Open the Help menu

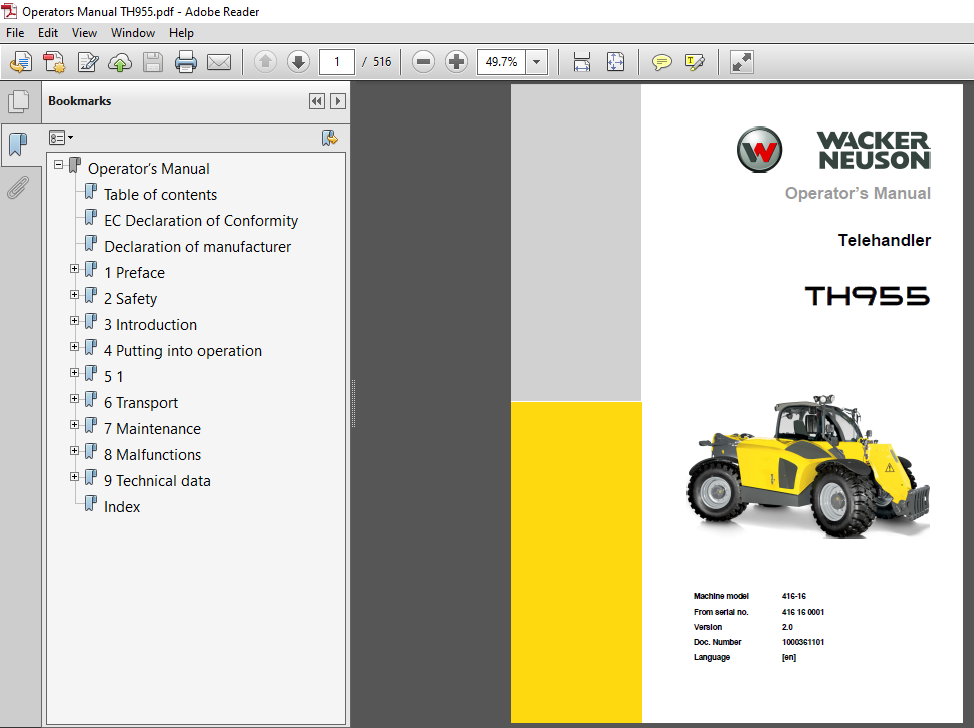tap(181, 33)
